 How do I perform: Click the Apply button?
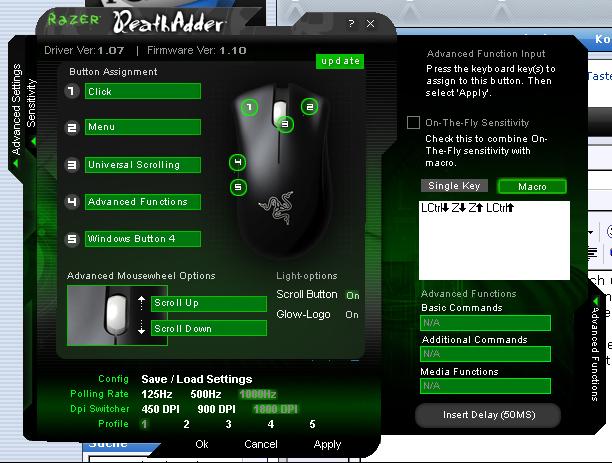click(327, 445)
